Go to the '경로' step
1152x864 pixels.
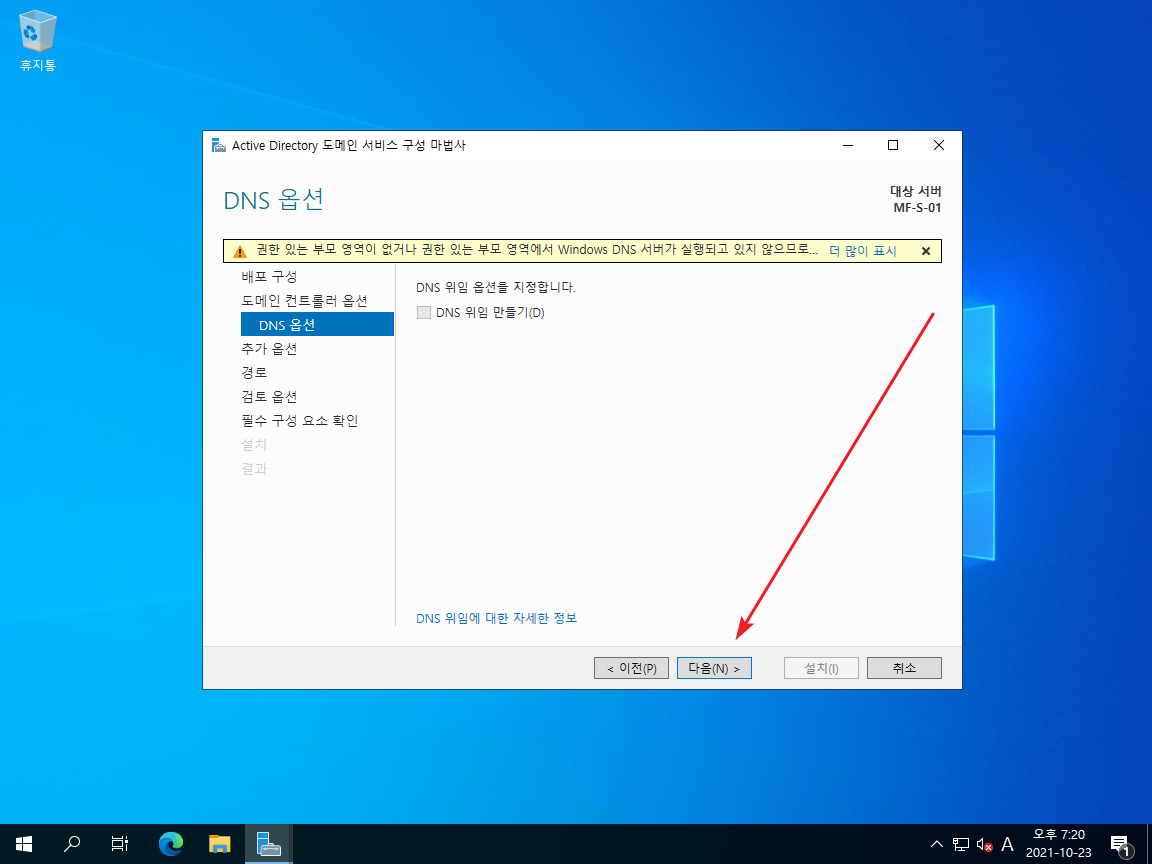pyautogui.click(x=254, y=372)
